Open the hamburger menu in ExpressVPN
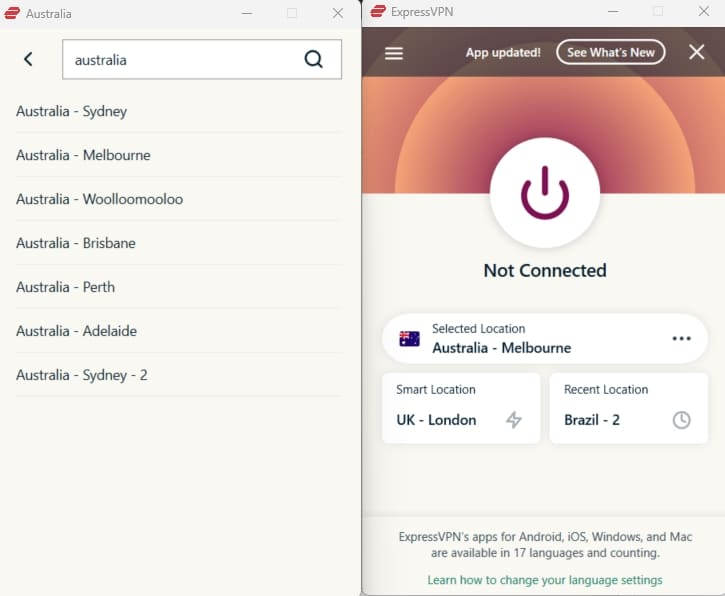 394,53
